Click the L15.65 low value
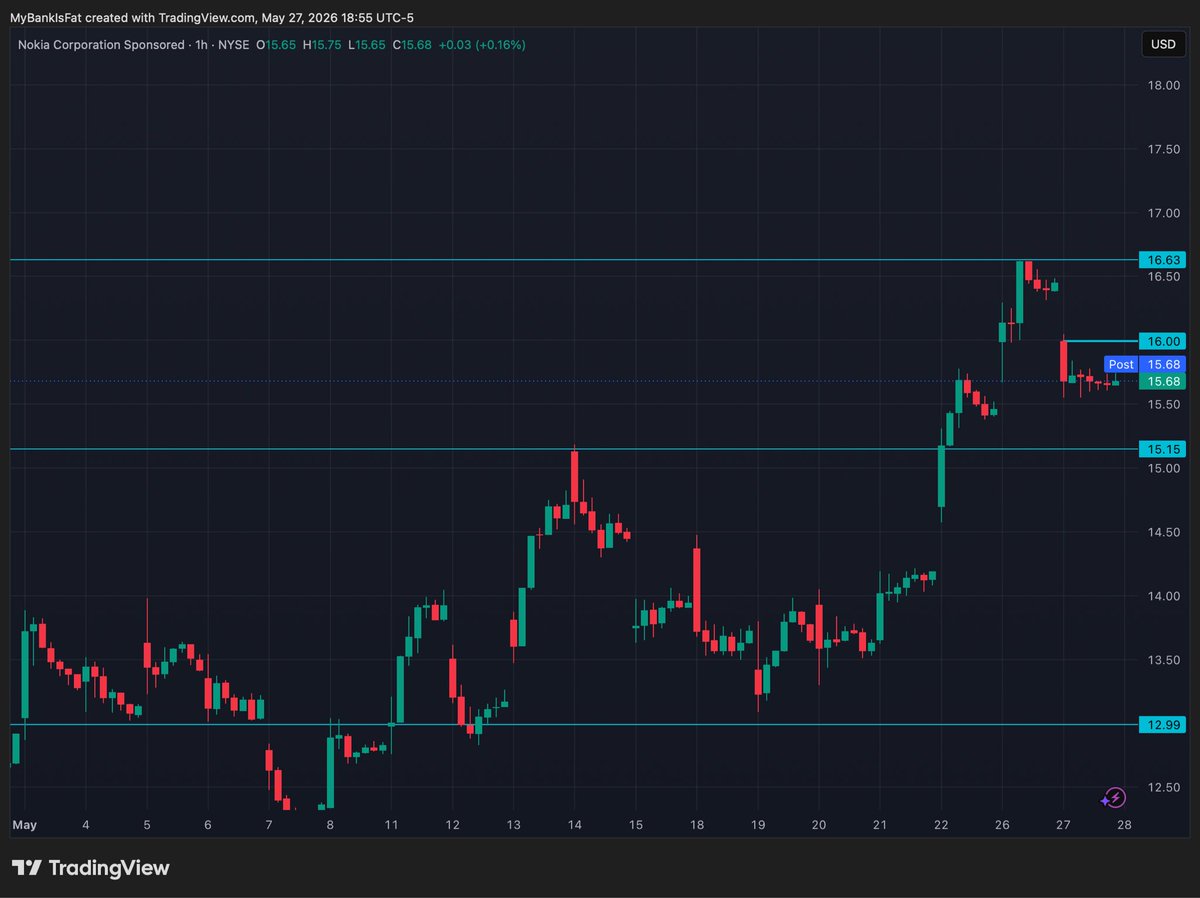The height and width of the screenshot is (898, 1200). 367,45
